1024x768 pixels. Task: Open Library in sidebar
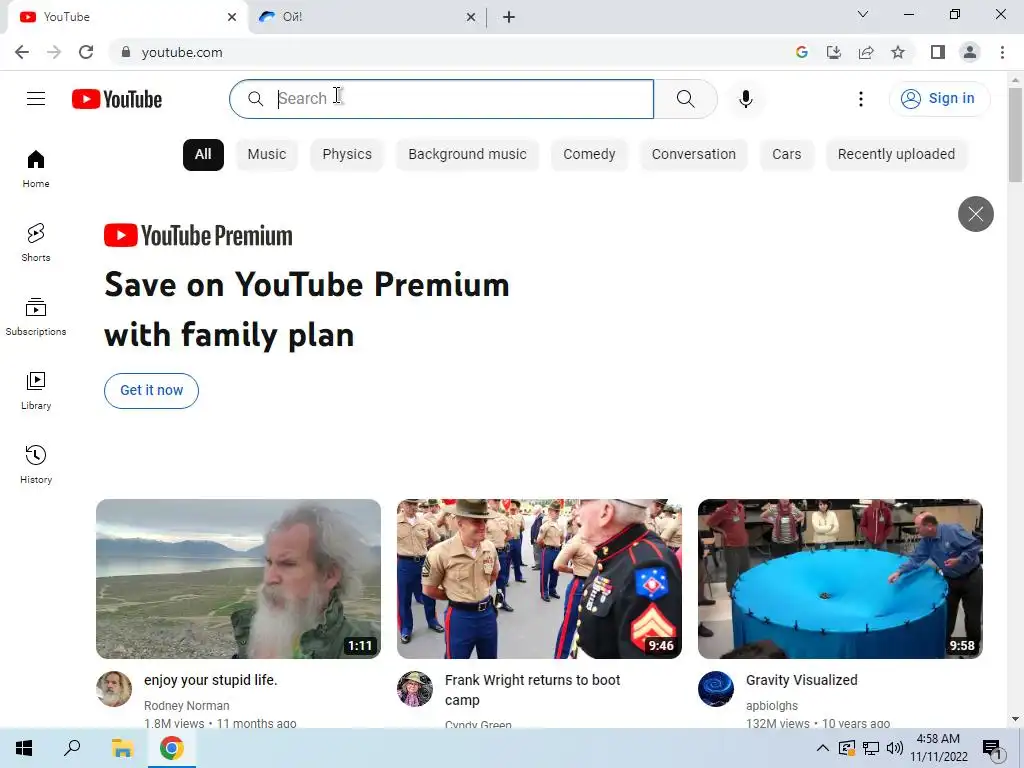36,391
